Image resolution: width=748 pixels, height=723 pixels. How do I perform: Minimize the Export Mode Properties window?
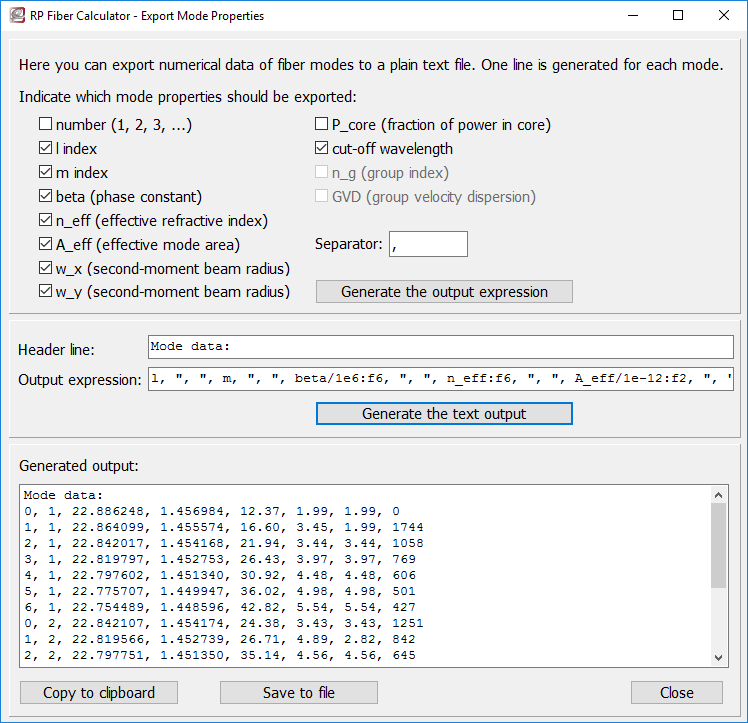pyautogui.click(x=633, y=15)
